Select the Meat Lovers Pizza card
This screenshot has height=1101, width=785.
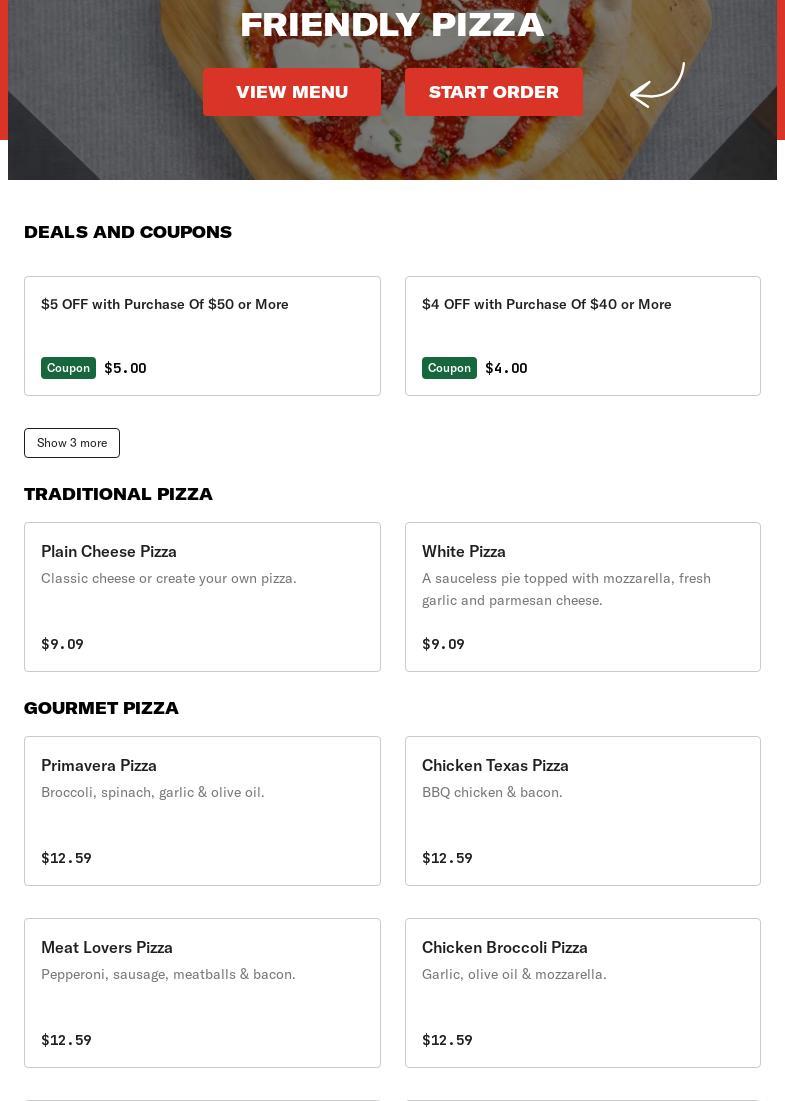tap(202, 993)
